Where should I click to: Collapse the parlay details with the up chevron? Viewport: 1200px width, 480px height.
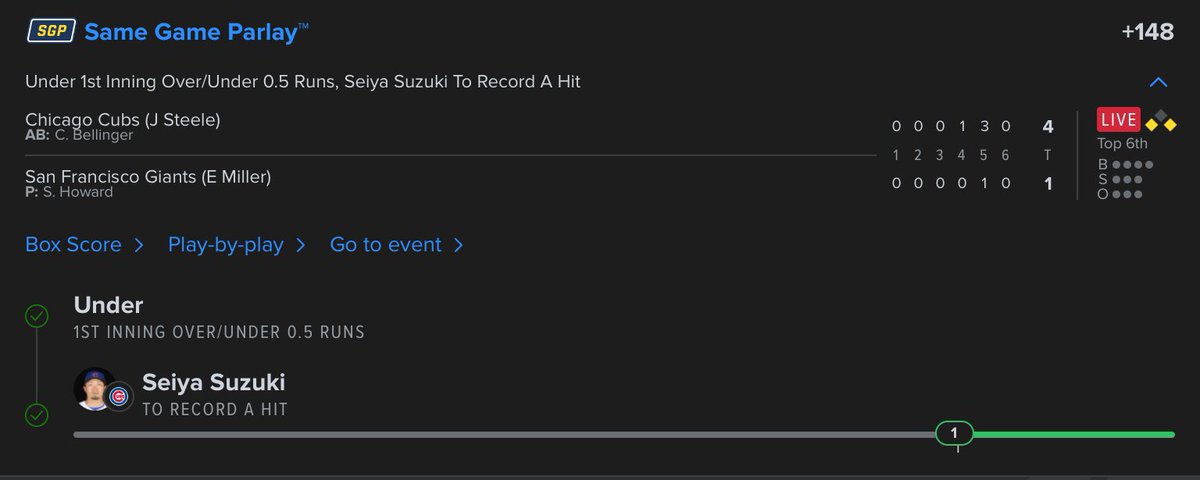click(1158, 82)
